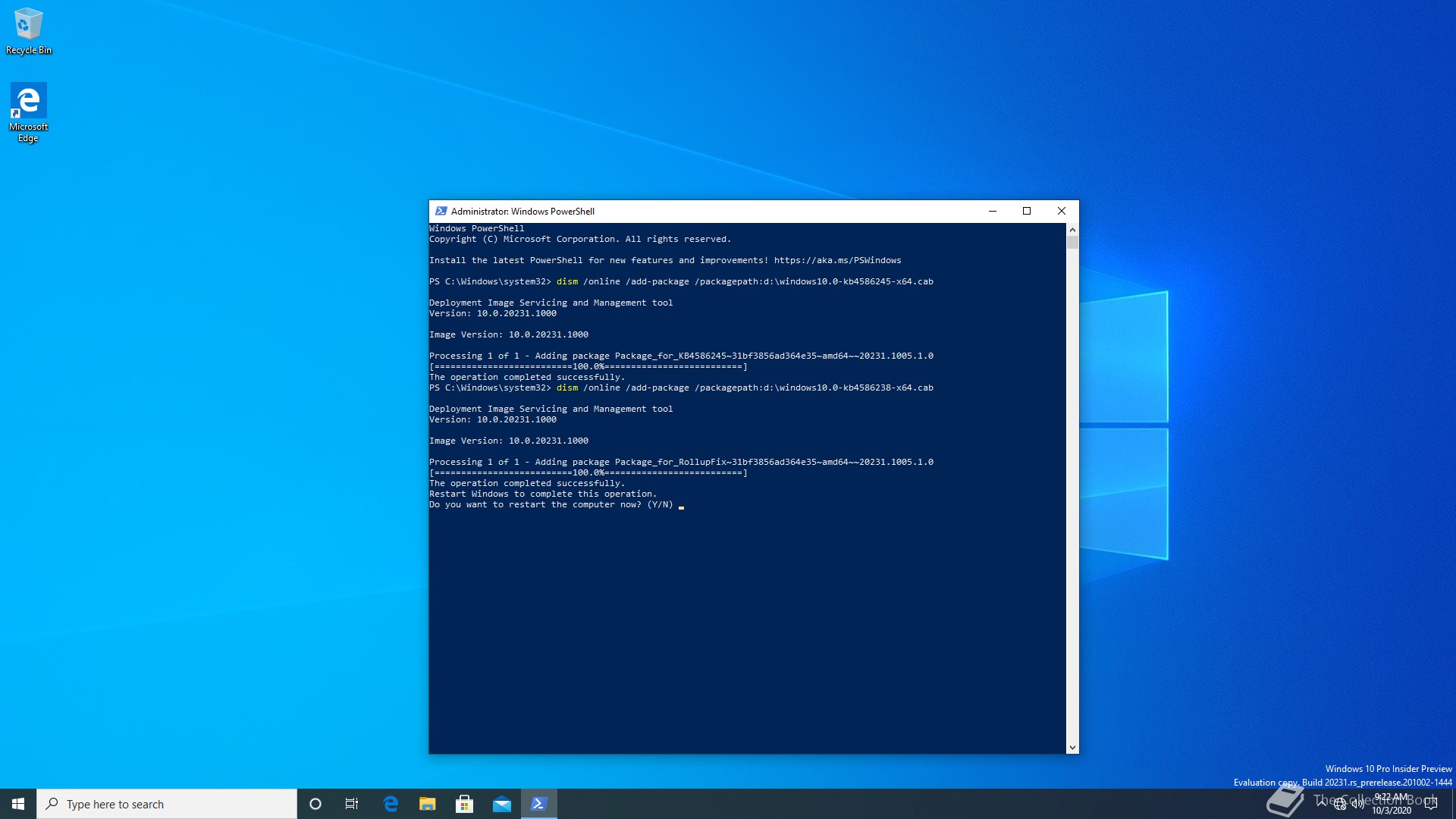This screenshot has height=819, width=1456.
Task: Click the Copyright Microsoft Corporation line
Action: click(x=580, y=239)
